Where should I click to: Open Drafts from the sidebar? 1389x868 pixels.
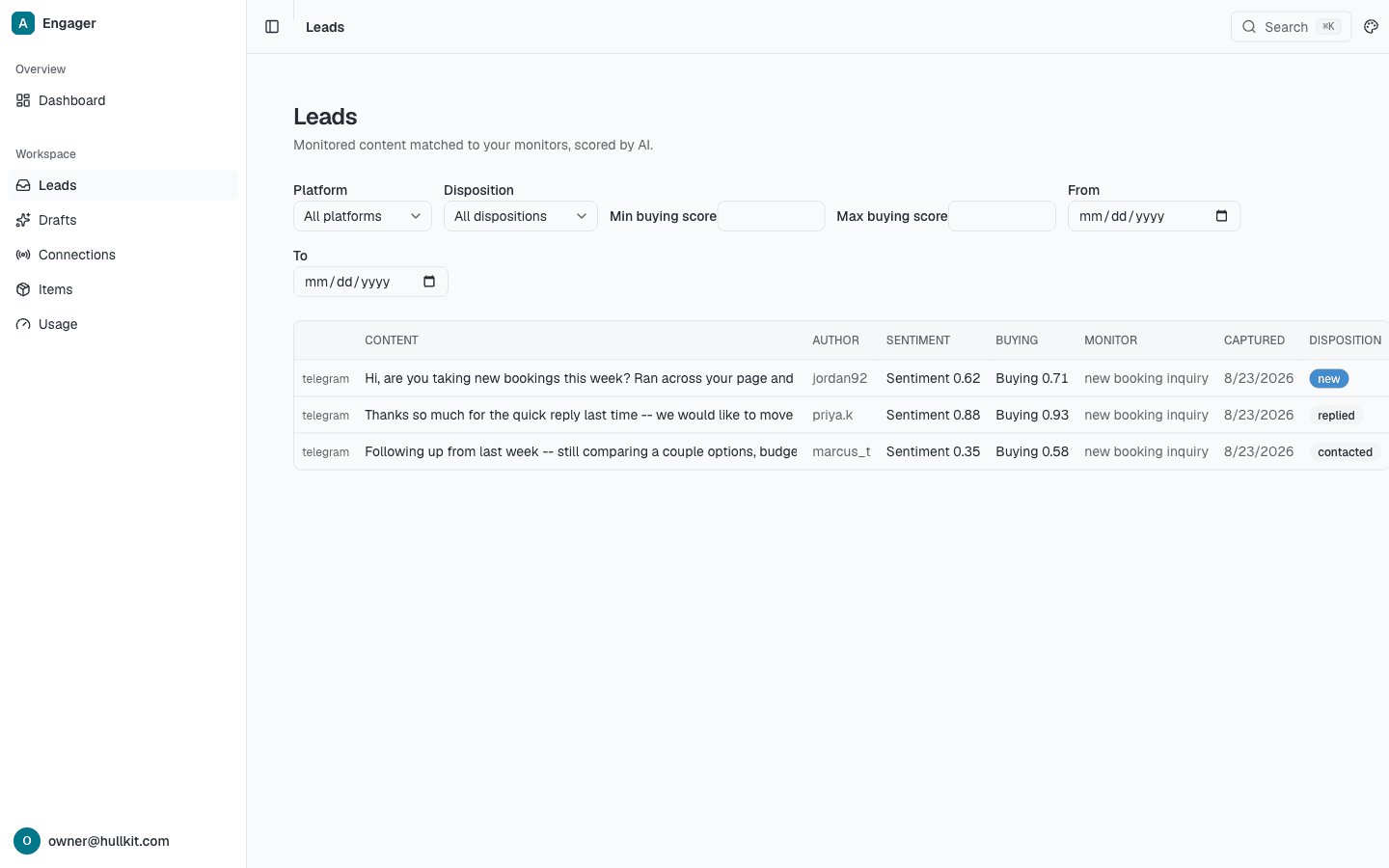pyautogui.click(x=123, y=220)
